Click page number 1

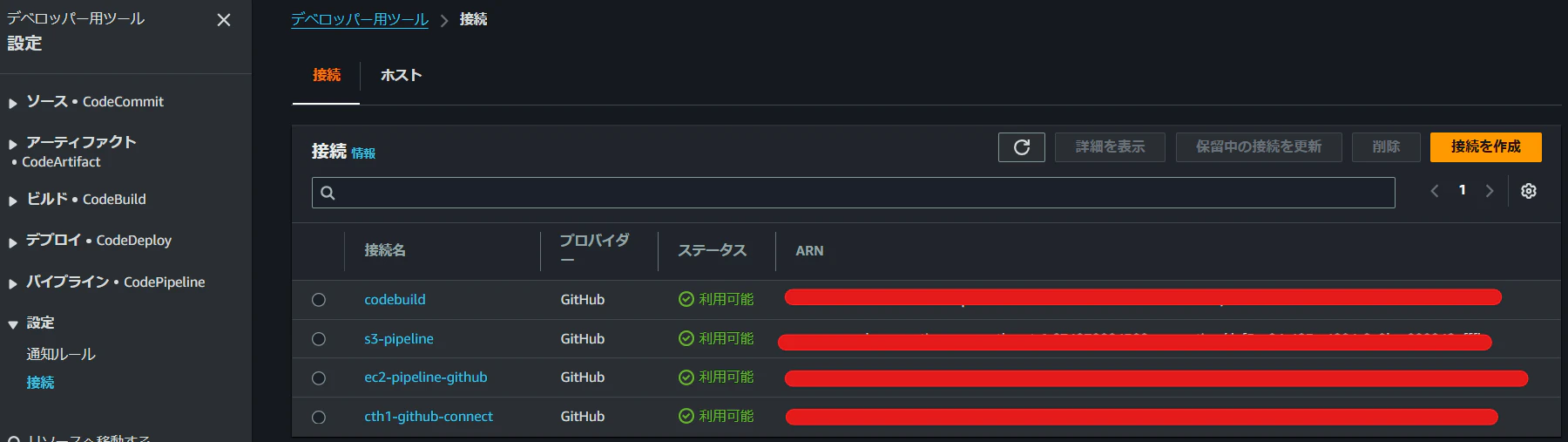[x=1462, y=190]
